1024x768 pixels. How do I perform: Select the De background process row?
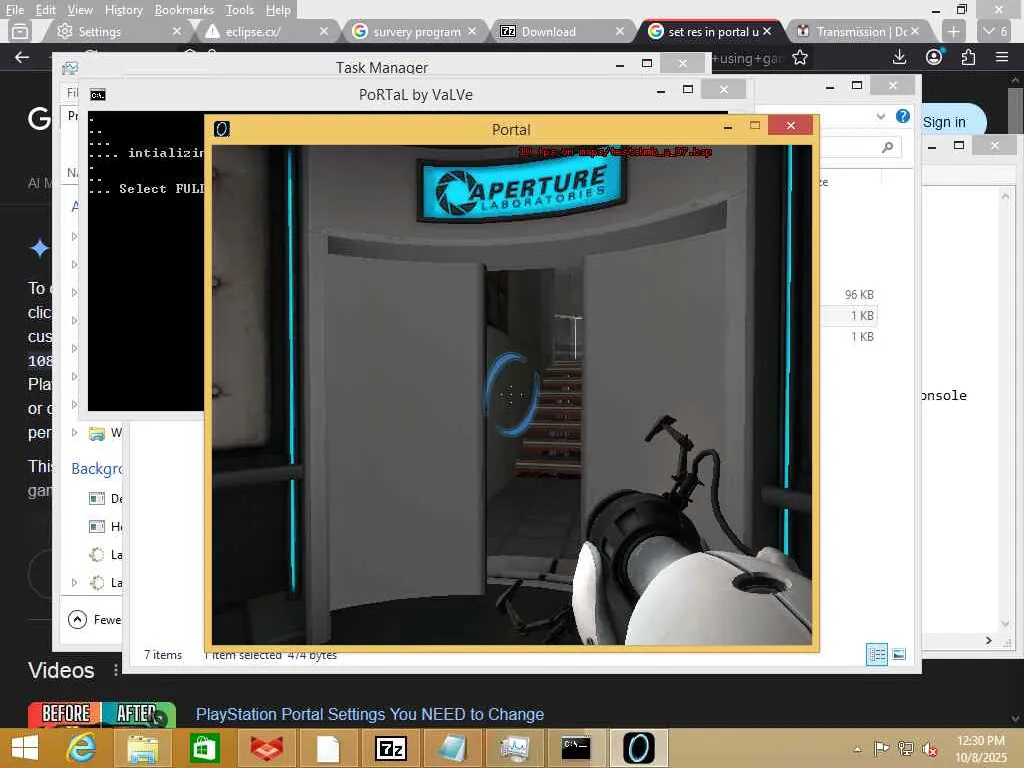[x=106, y=498]
